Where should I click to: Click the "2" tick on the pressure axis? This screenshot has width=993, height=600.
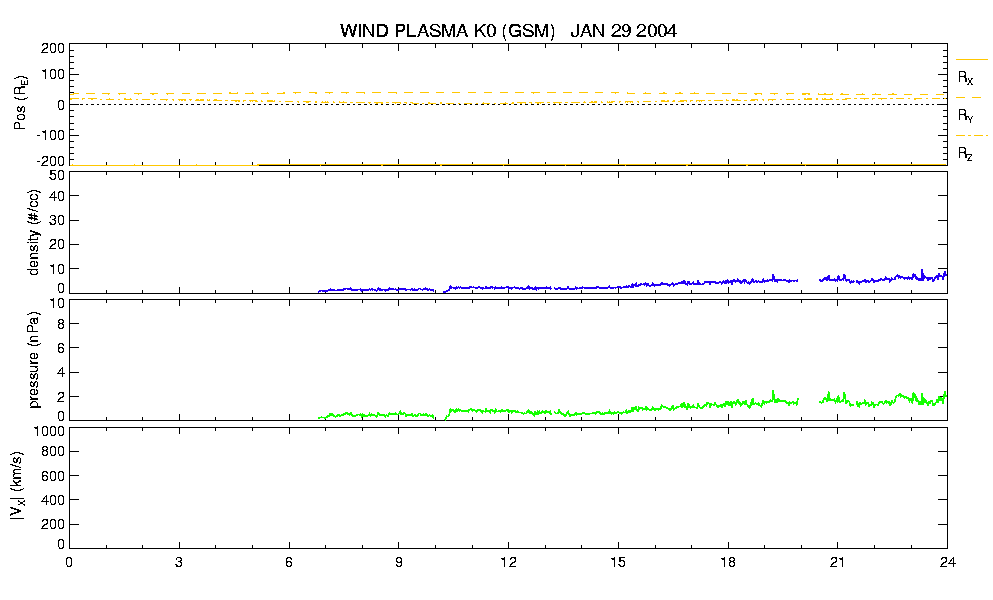[61, 397]
